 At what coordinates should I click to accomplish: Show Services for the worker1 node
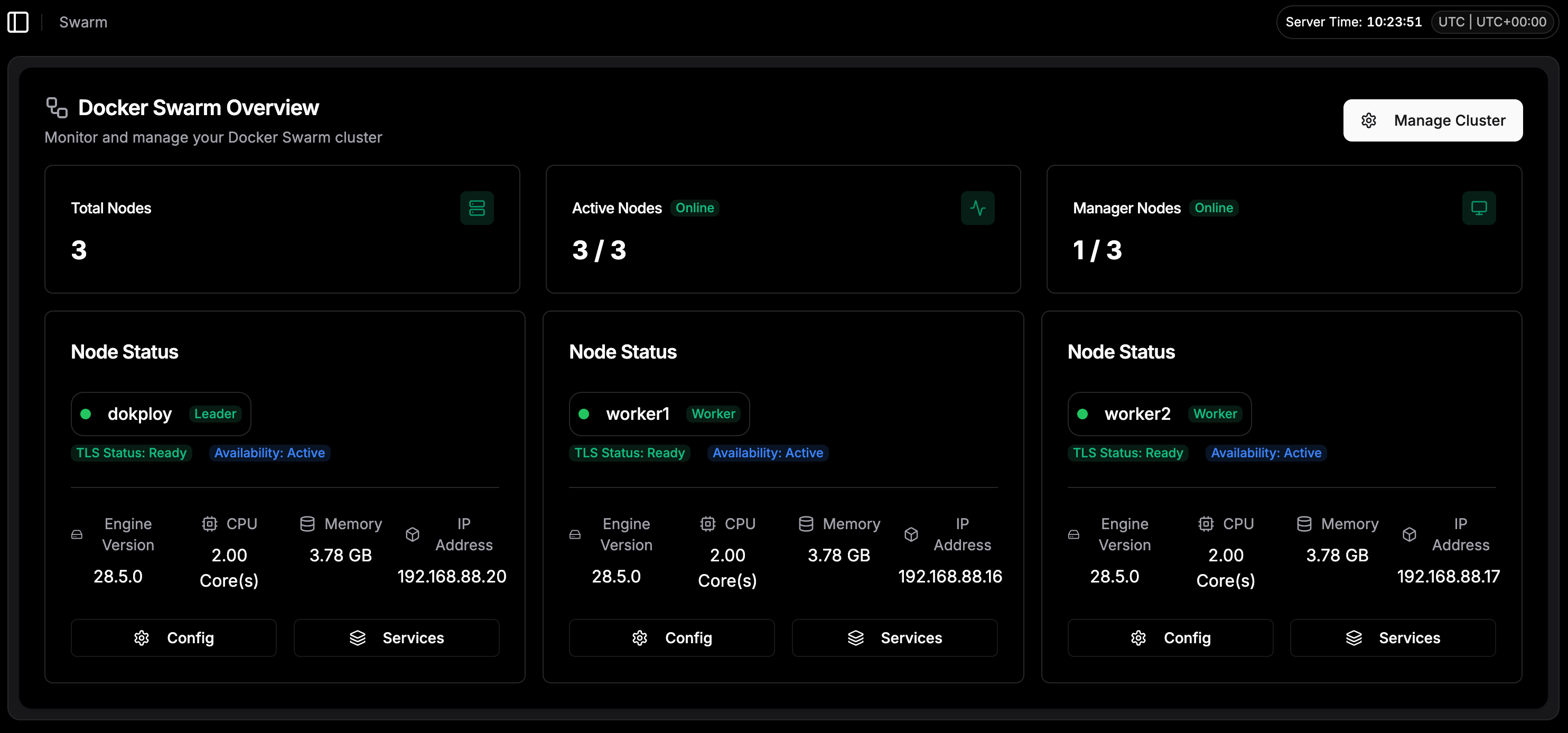coord(894,637)
